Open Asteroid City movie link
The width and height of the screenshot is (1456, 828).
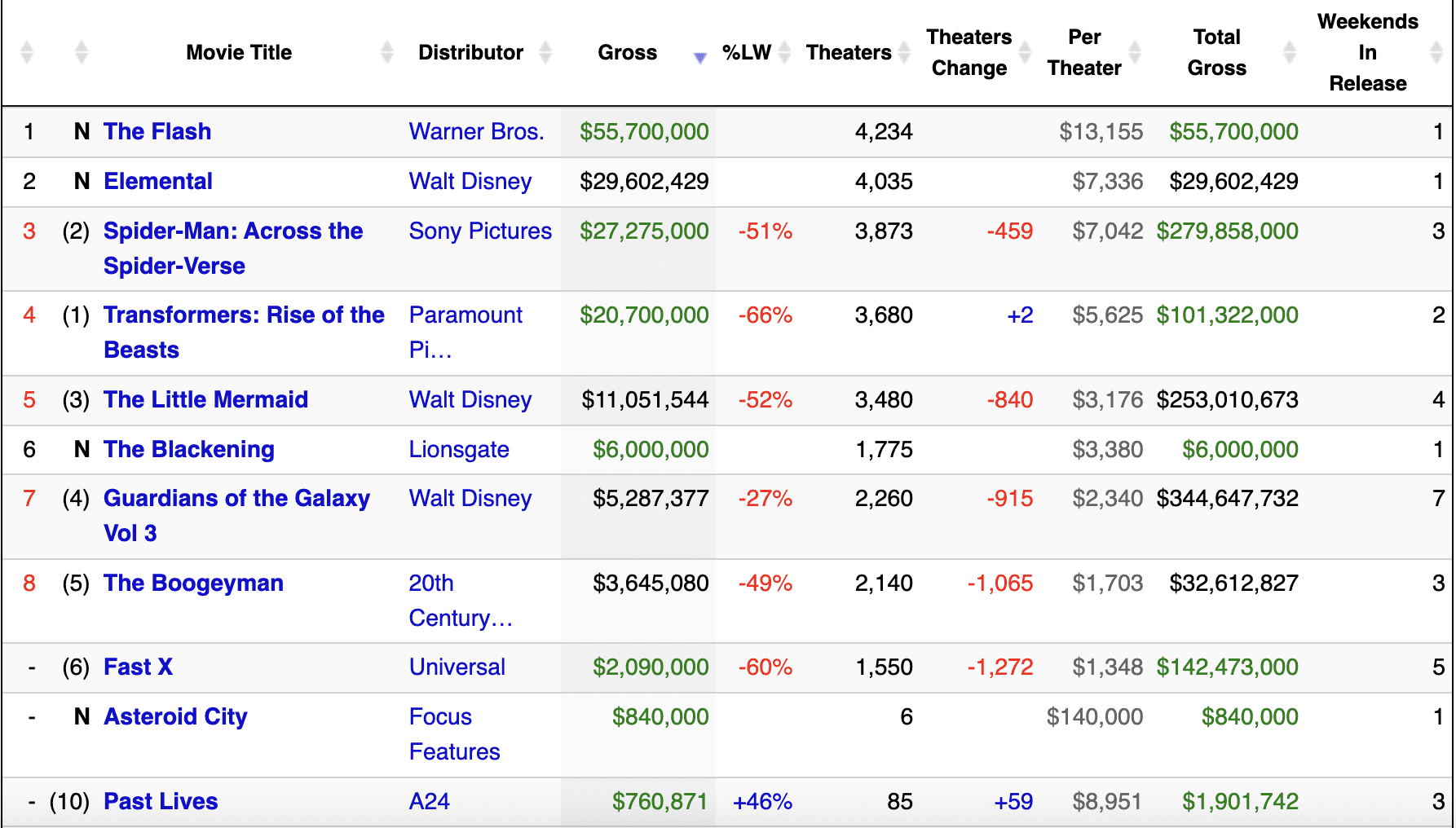point(175,716)
